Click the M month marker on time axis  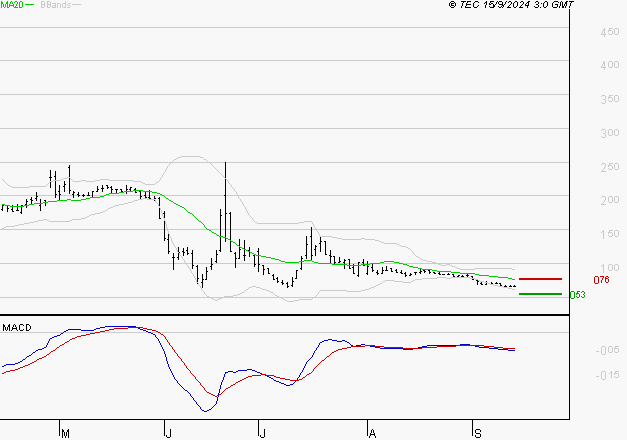[66, 433]
